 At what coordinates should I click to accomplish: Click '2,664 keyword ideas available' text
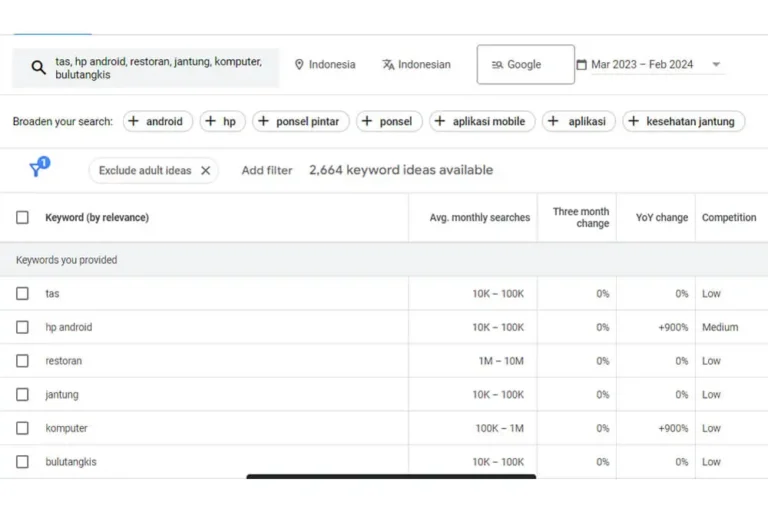pos(401,170)
